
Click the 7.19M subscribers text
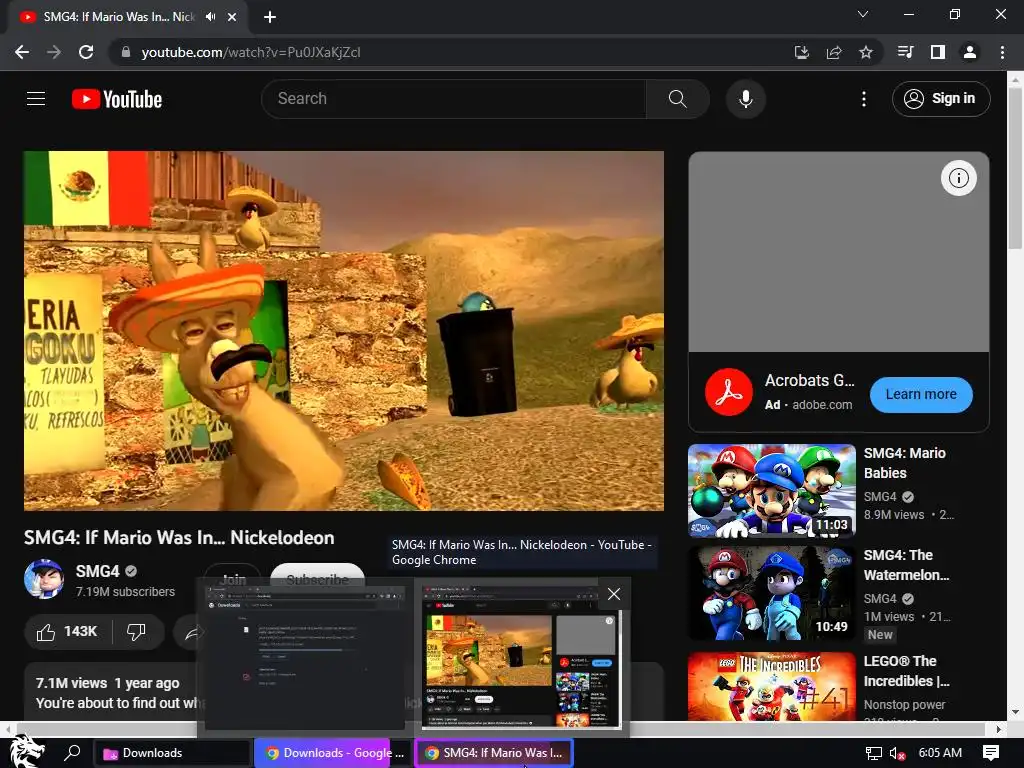pos(125,592)
